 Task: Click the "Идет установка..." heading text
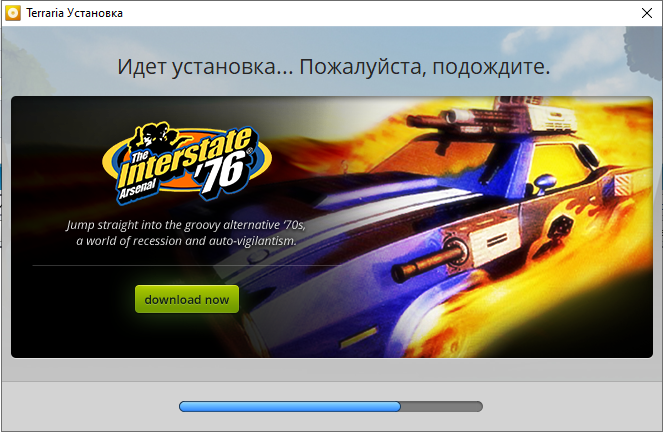pos(333,68)
